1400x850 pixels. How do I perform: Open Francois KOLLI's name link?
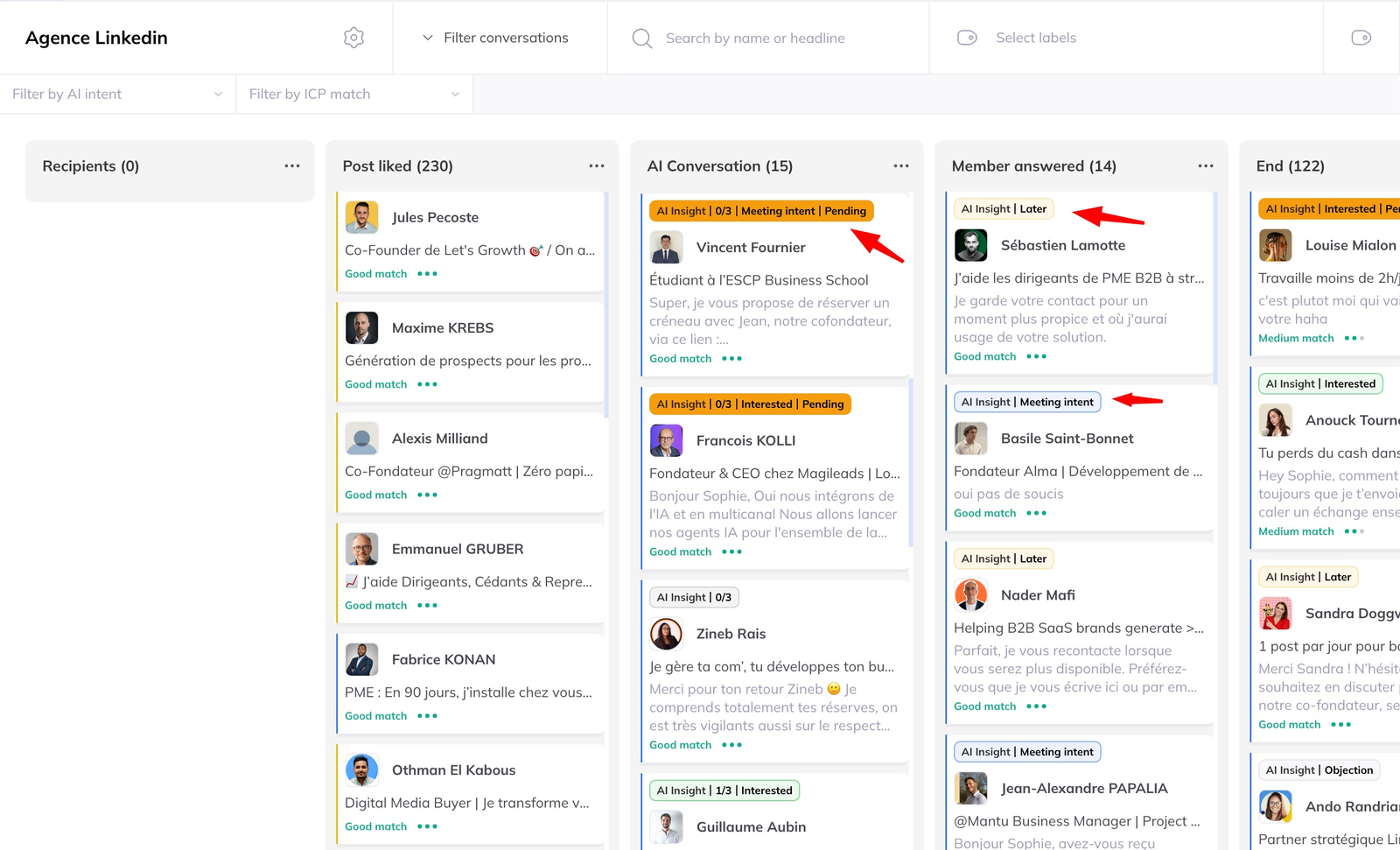(x=745, y=440)
